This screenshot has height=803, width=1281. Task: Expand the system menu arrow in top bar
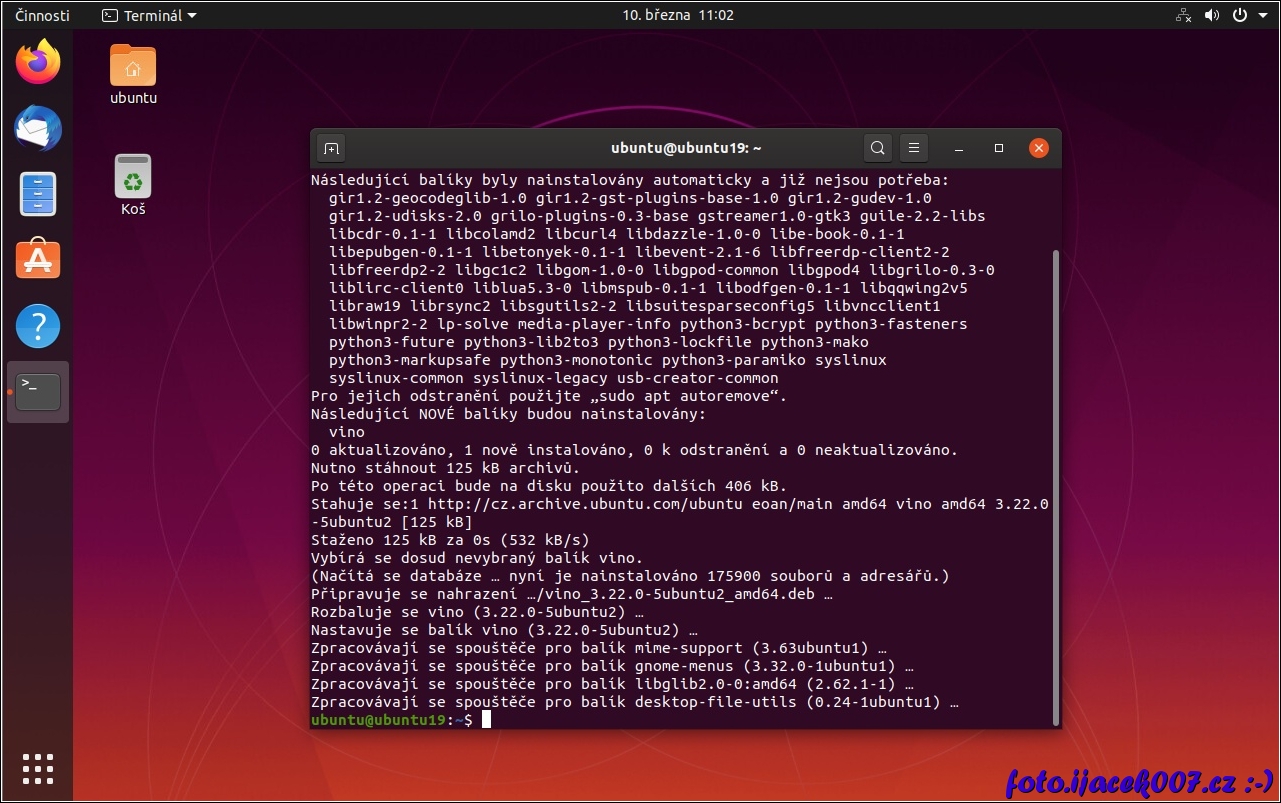(x=1262, y=15)
